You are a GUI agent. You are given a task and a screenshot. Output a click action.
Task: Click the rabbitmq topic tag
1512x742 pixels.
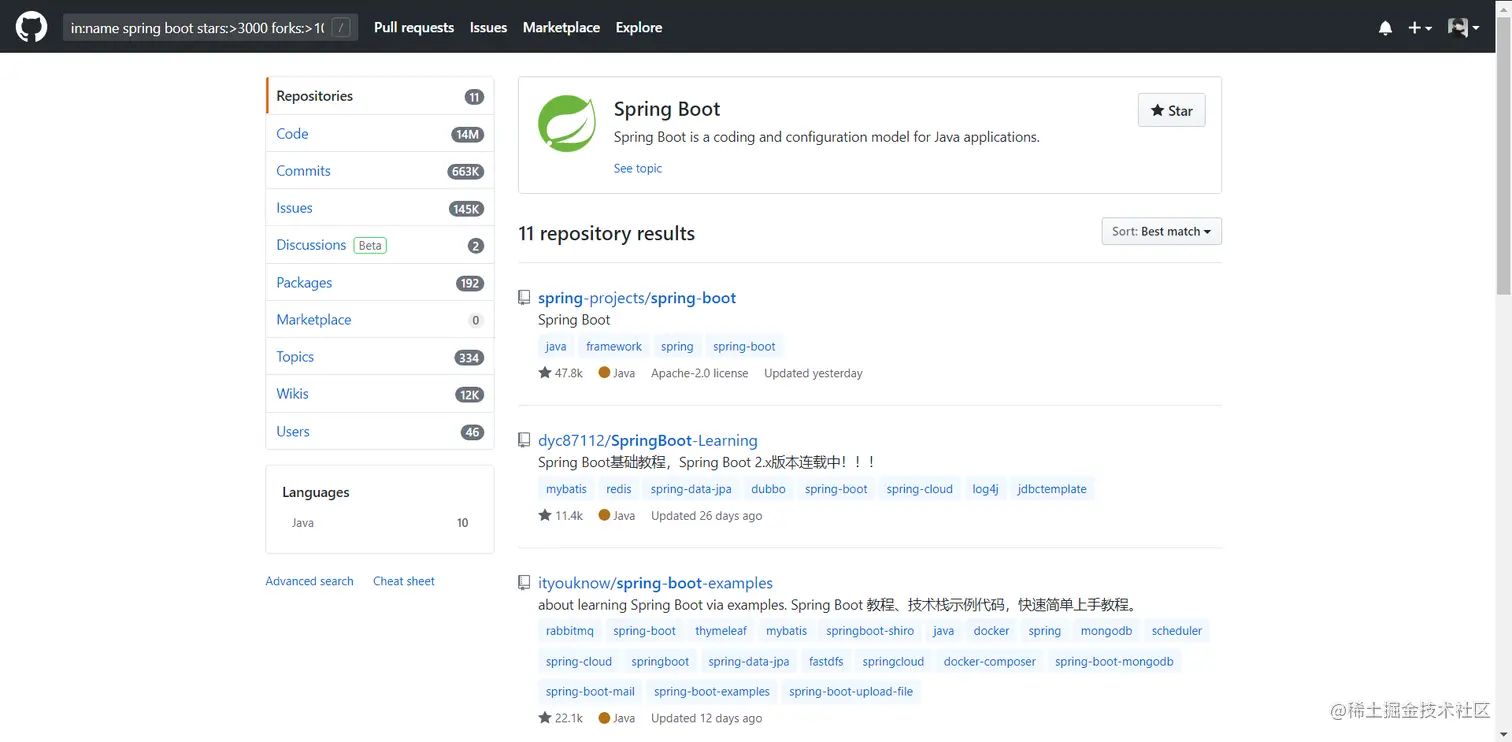tap(570, 631)
